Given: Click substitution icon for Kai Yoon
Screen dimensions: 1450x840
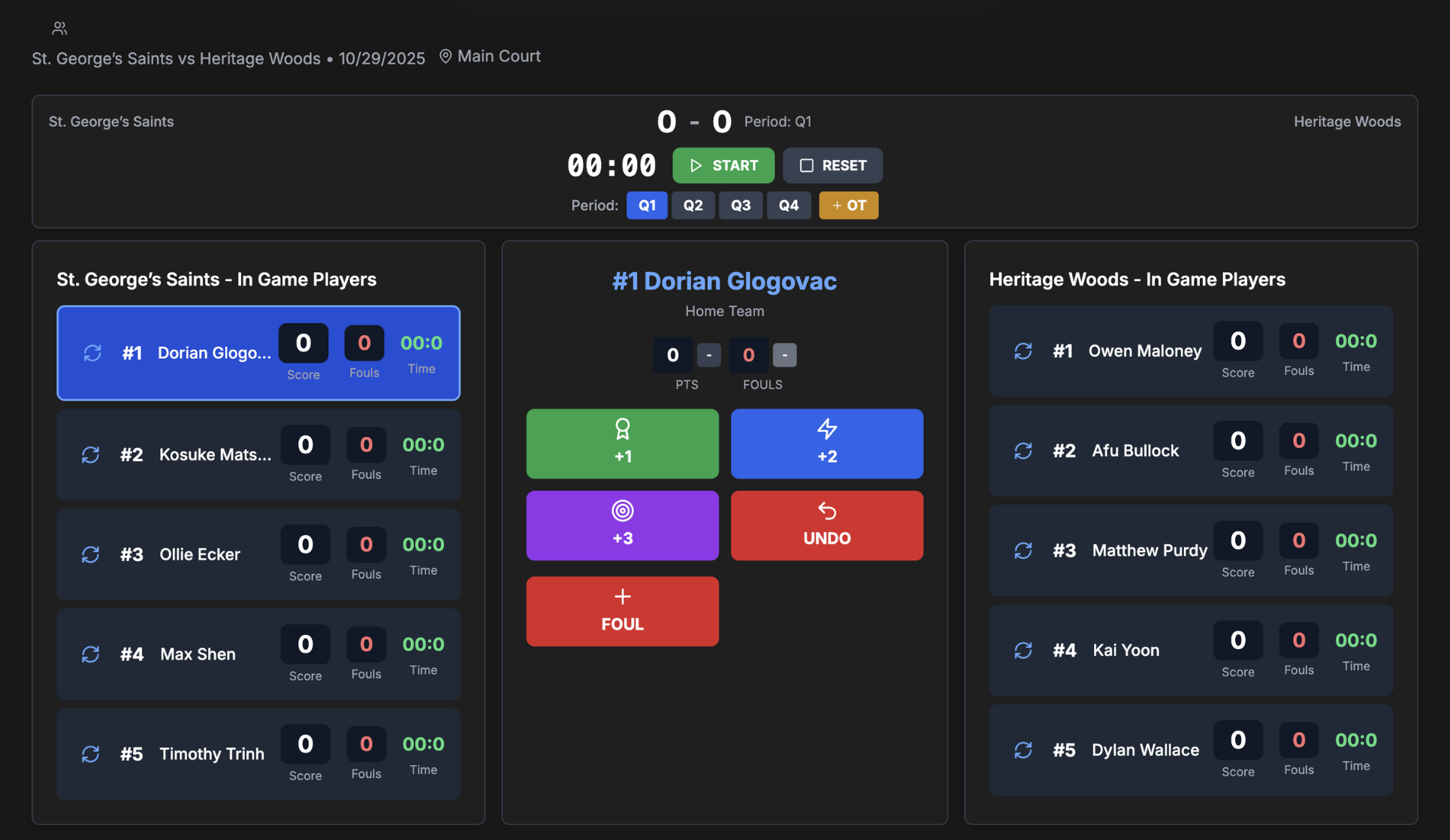Looking at the screenshot, I should pos(1023,650).
